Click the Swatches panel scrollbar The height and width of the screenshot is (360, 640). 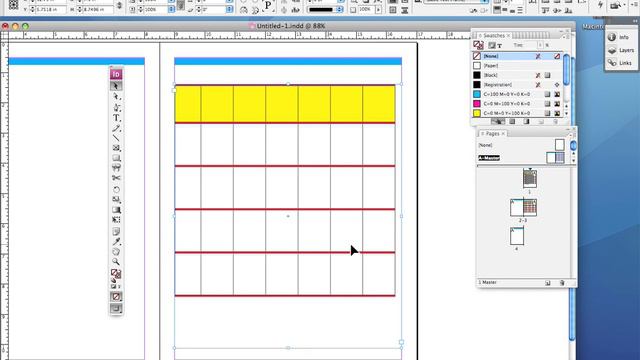(566, 69)
